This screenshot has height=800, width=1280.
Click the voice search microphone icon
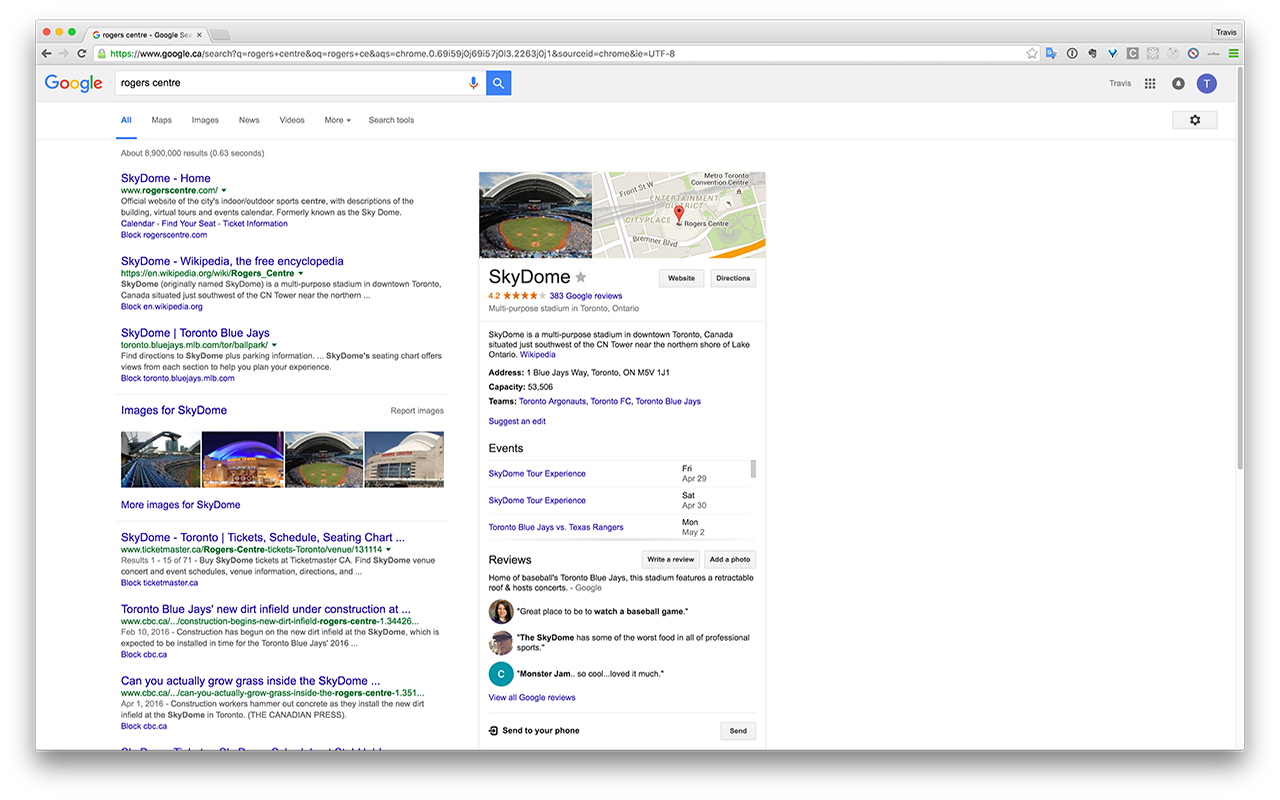pos(474,83)
